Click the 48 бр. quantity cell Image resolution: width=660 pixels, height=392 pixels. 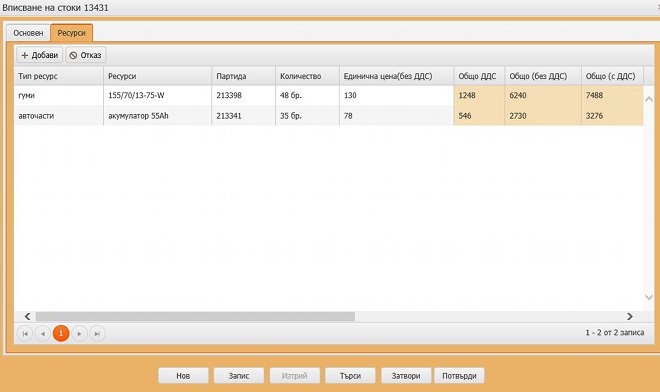(307, 96)
